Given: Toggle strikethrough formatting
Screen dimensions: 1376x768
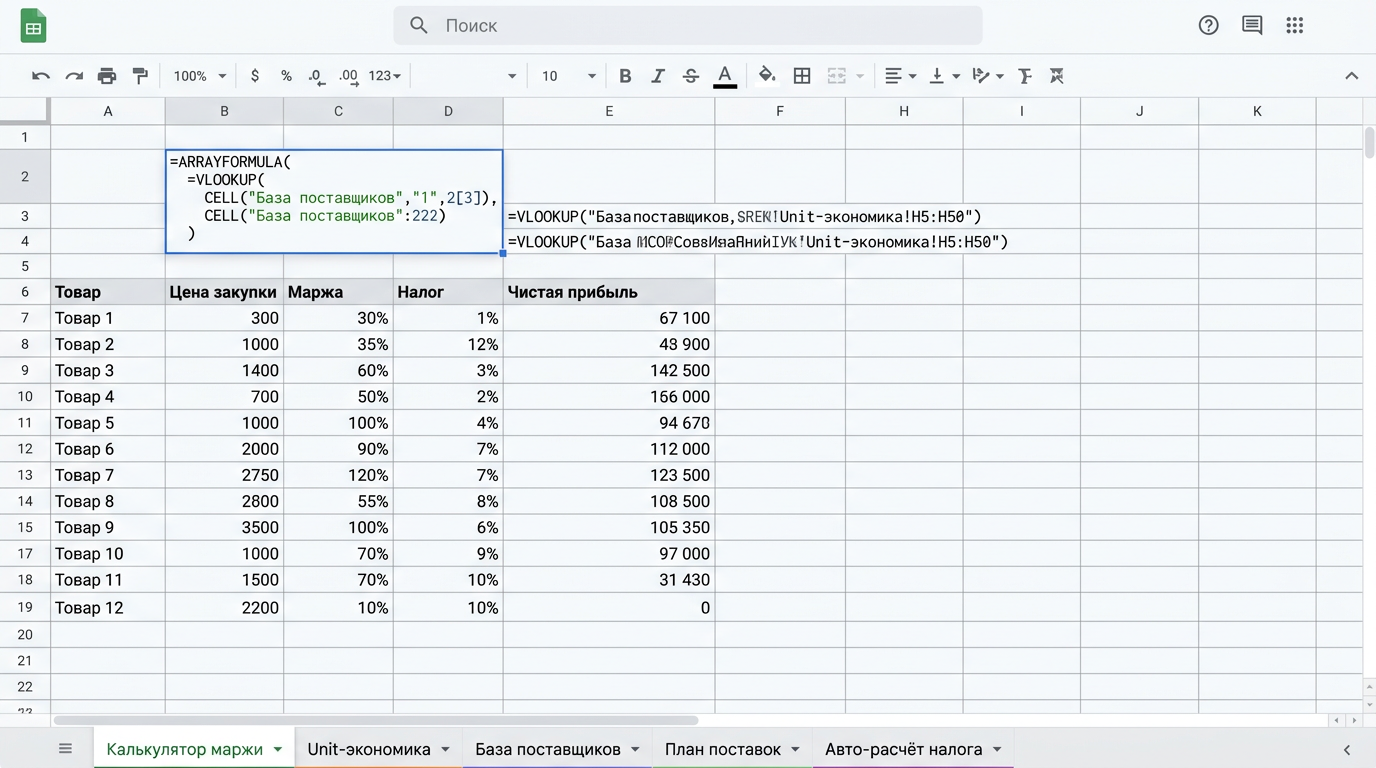Looking at the screenshot, I should pyautogui.click(x=691, y=76).
